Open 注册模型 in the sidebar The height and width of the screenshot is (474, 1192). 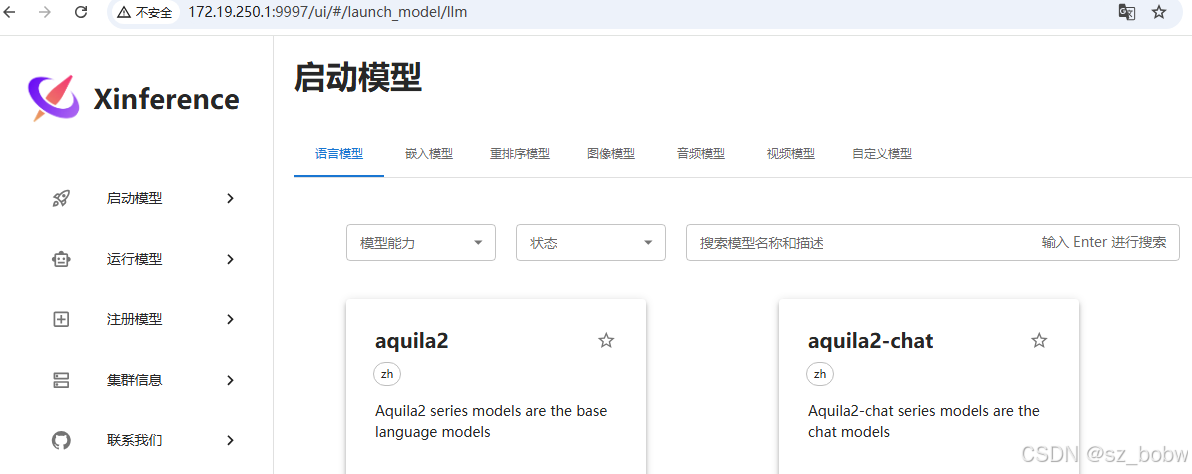[x=135, y=320]
